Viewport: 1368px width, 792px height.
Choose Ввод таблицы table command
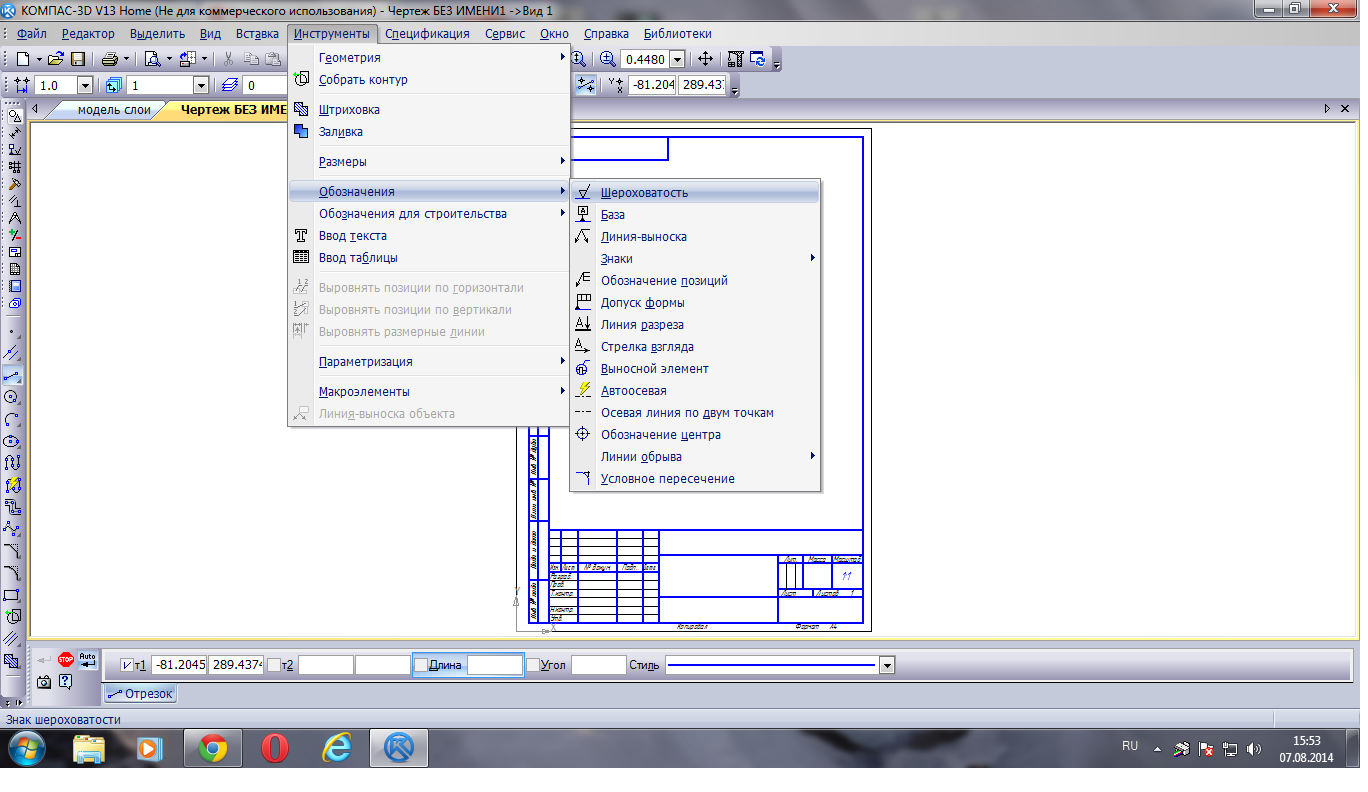[429, 258]
